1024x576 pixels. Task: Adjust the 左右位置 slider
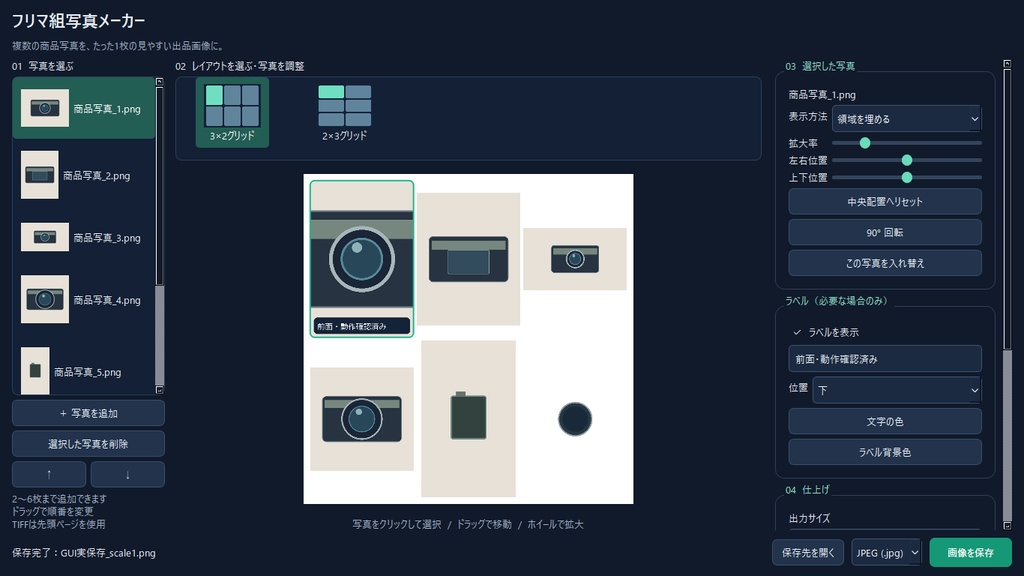(906, 160)
